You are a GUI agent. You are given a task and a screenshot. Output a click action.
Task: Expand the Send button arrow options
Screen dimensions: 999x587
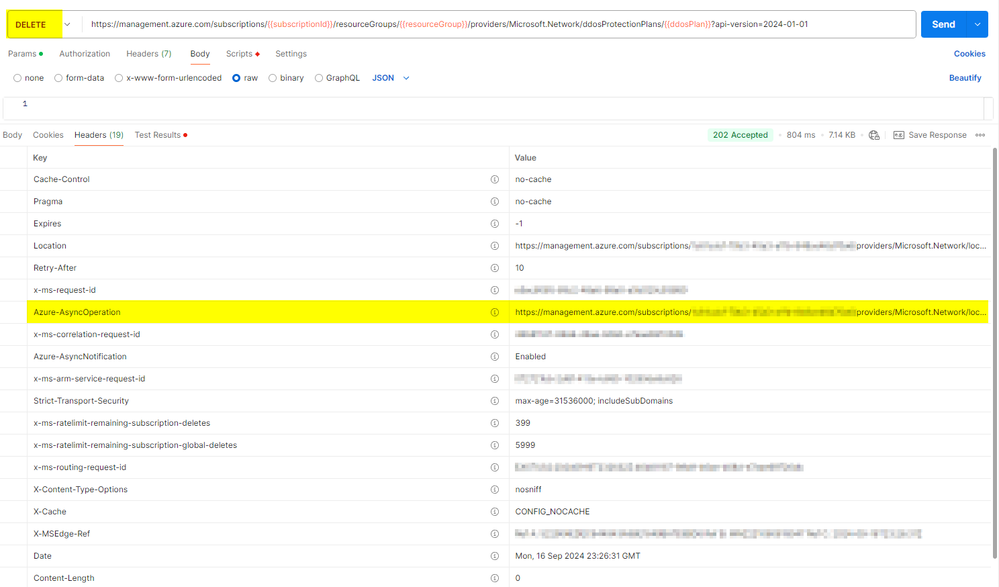coord(977,24)
